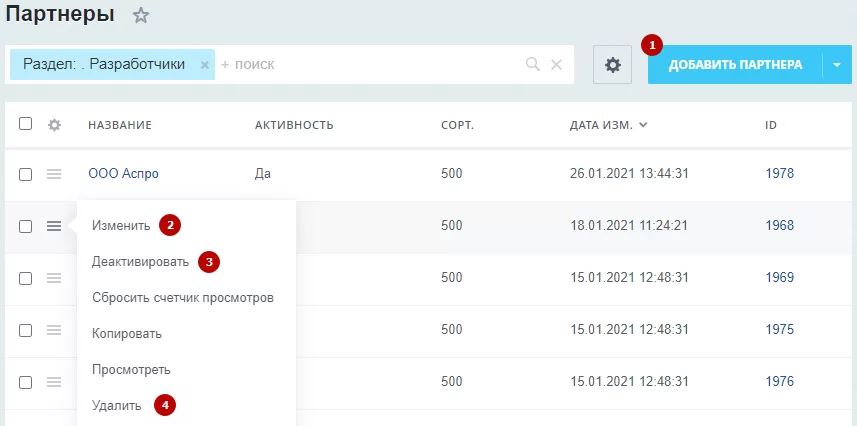Select the checkbox for row ID 1975
Viewport: 857px width, 426px height.
pos(25,330)
